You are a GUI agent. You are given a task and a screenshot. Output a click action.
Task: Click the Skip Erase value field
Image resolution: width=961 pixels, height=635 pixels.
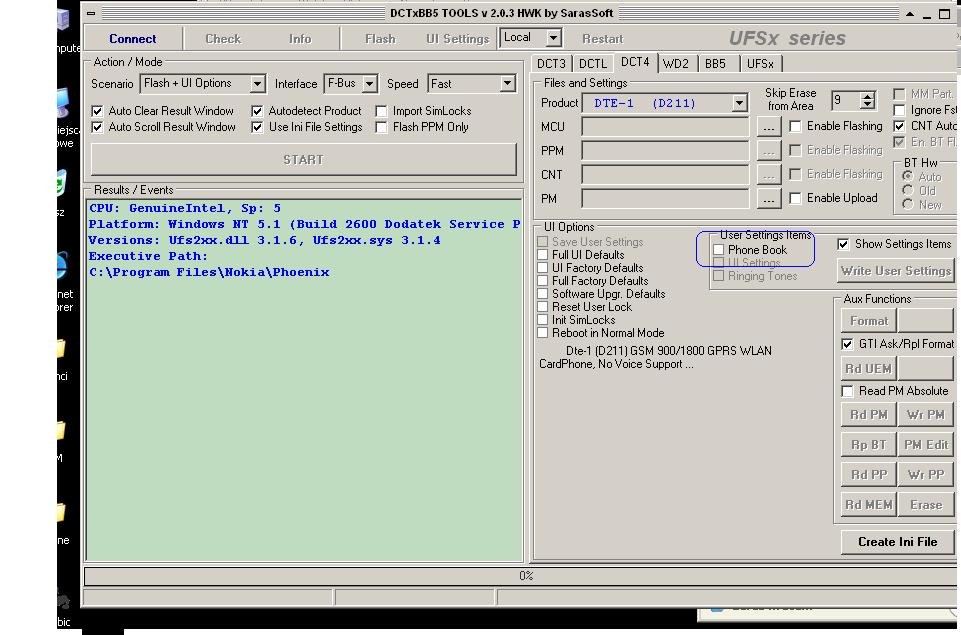(x=846, y=100)
